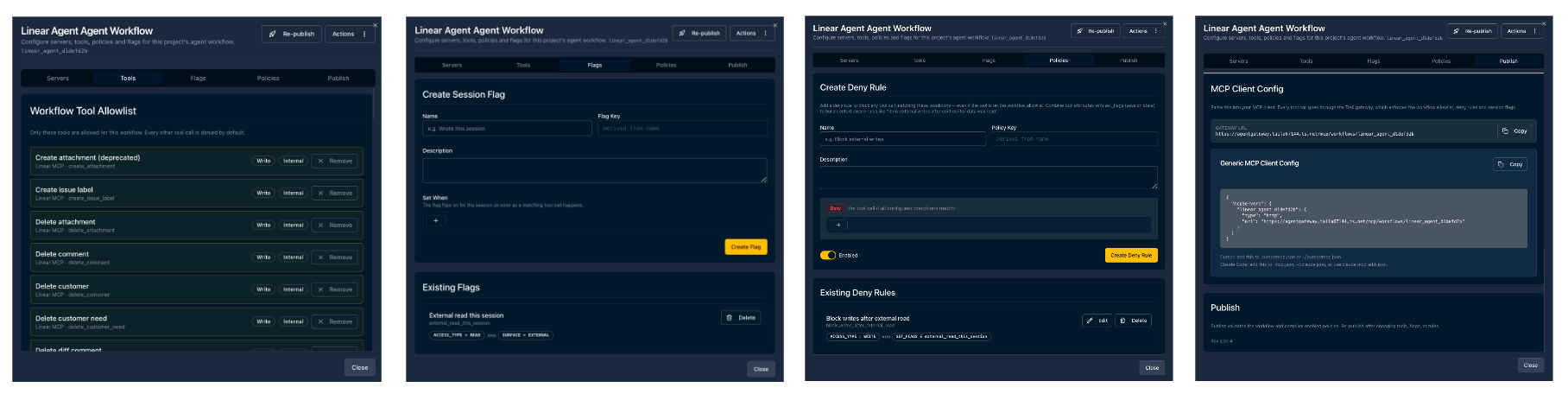Switch to Servers tab in the Tools dialog
Image resolution: width=1568 pixels, height=394 pixels.
click(58, 78)
